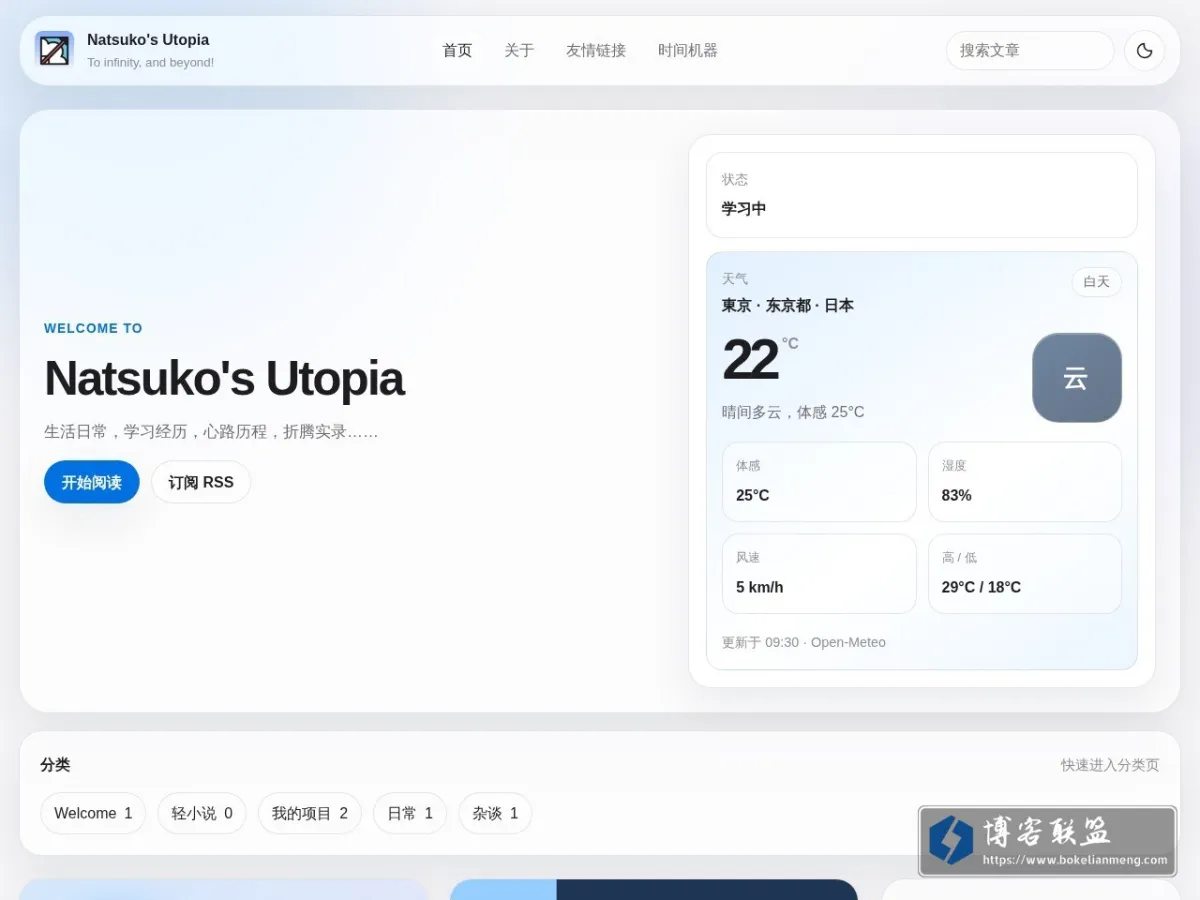
Task: Click the 更新于 09:30 · Open-Meteo text
Action: click(804, 642)
